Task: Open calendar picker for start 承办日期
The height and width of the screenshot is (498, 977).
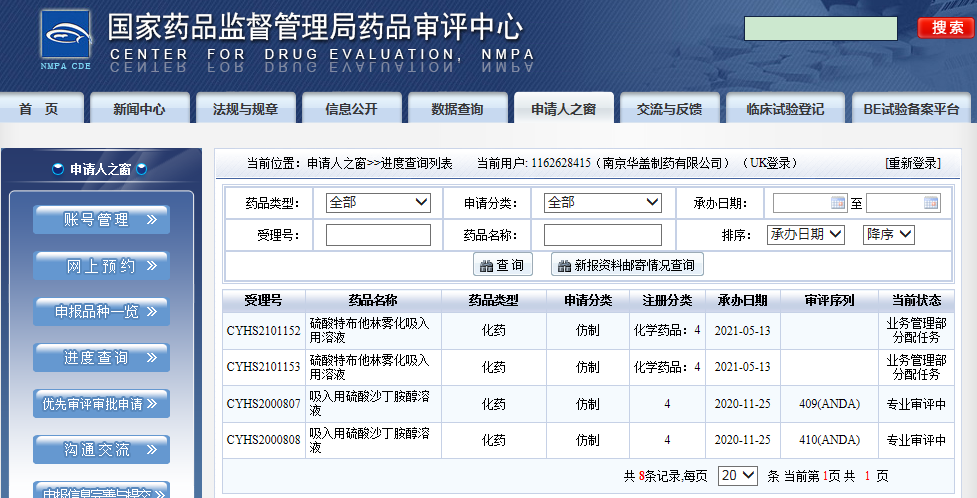Action: (838, 203)
